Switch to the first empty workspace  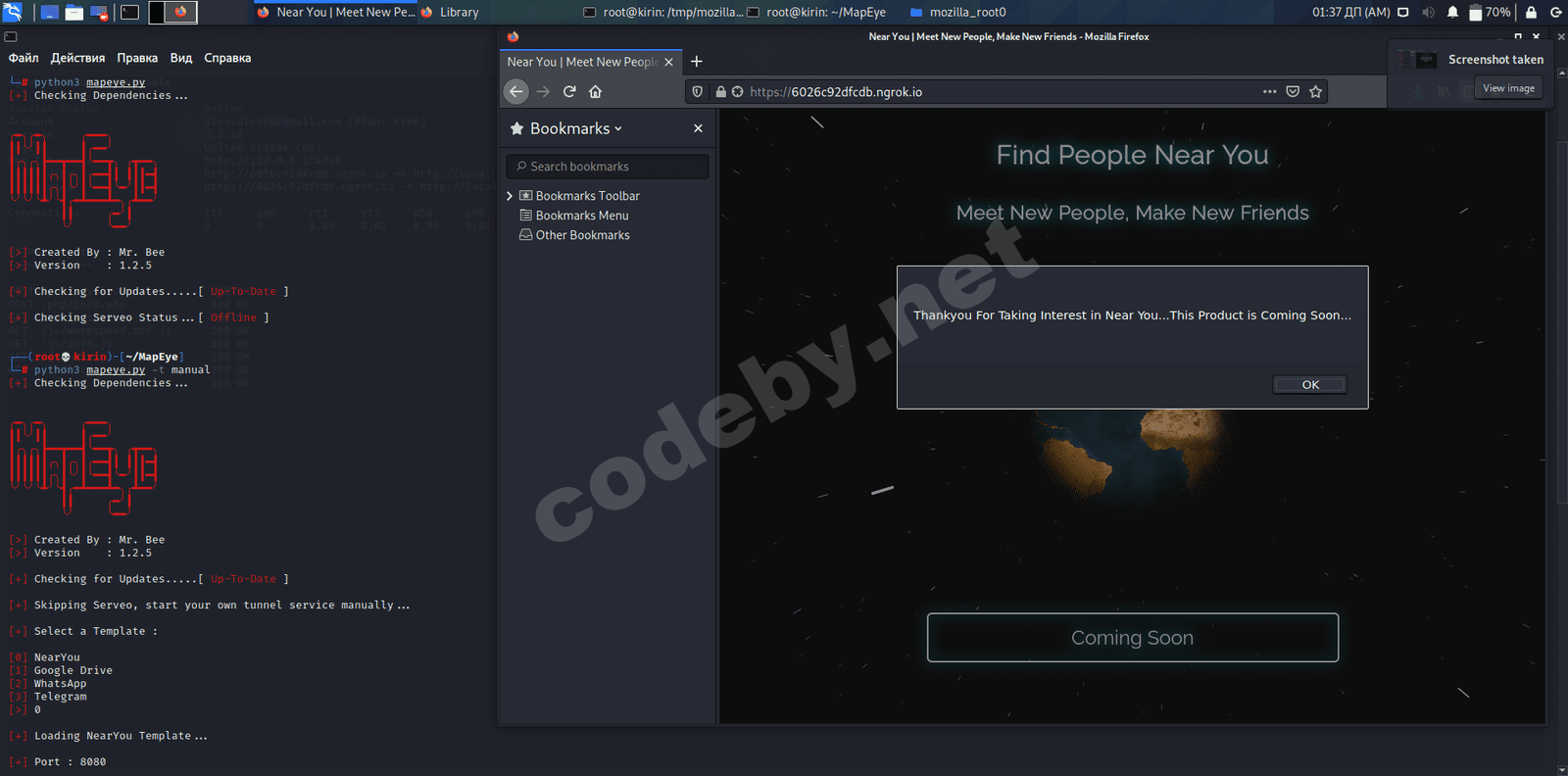156,12
